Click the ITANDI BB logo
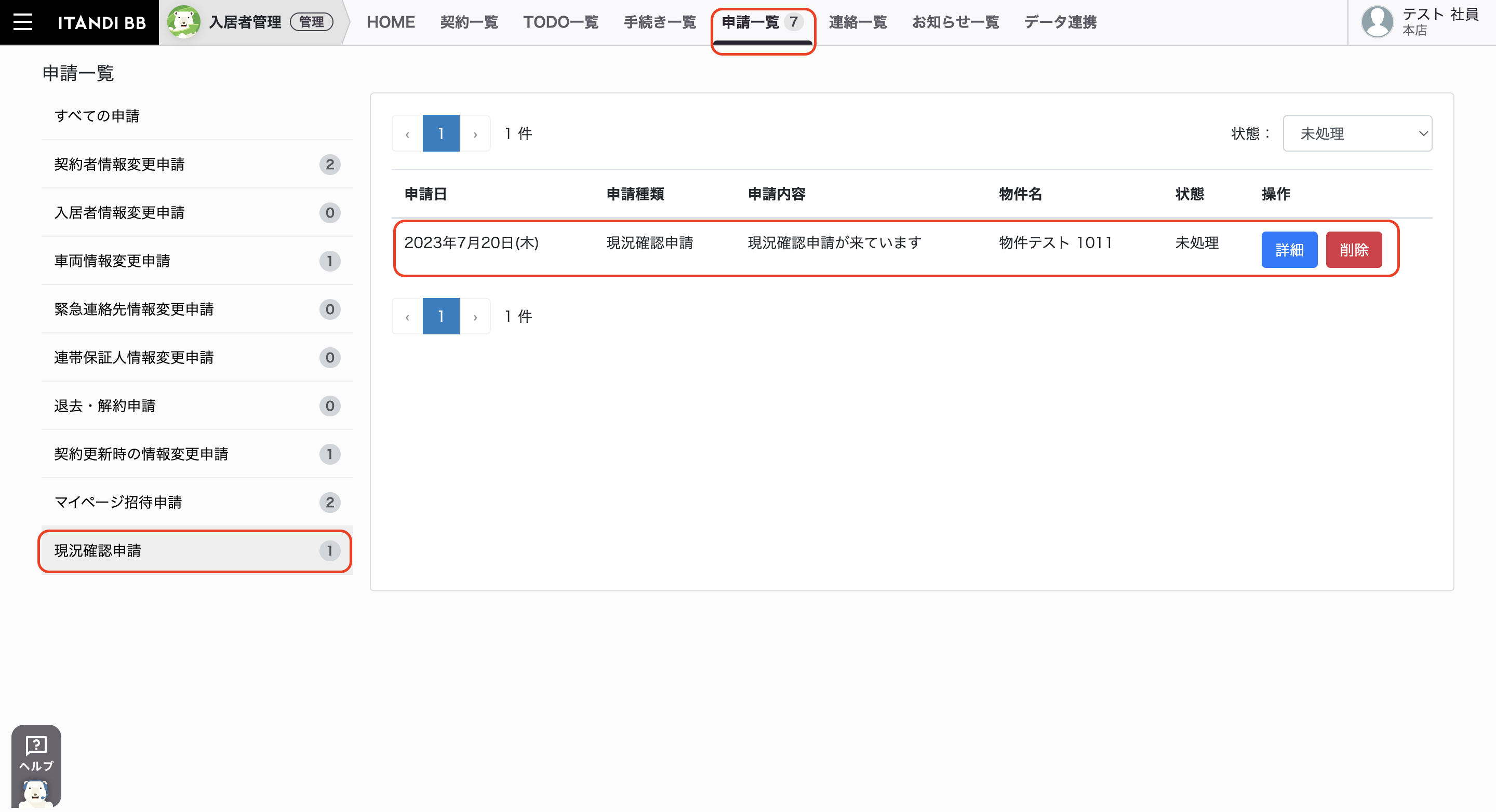Screen dimensions: 1496x812 pyautogui.click(x=102, y=23)
